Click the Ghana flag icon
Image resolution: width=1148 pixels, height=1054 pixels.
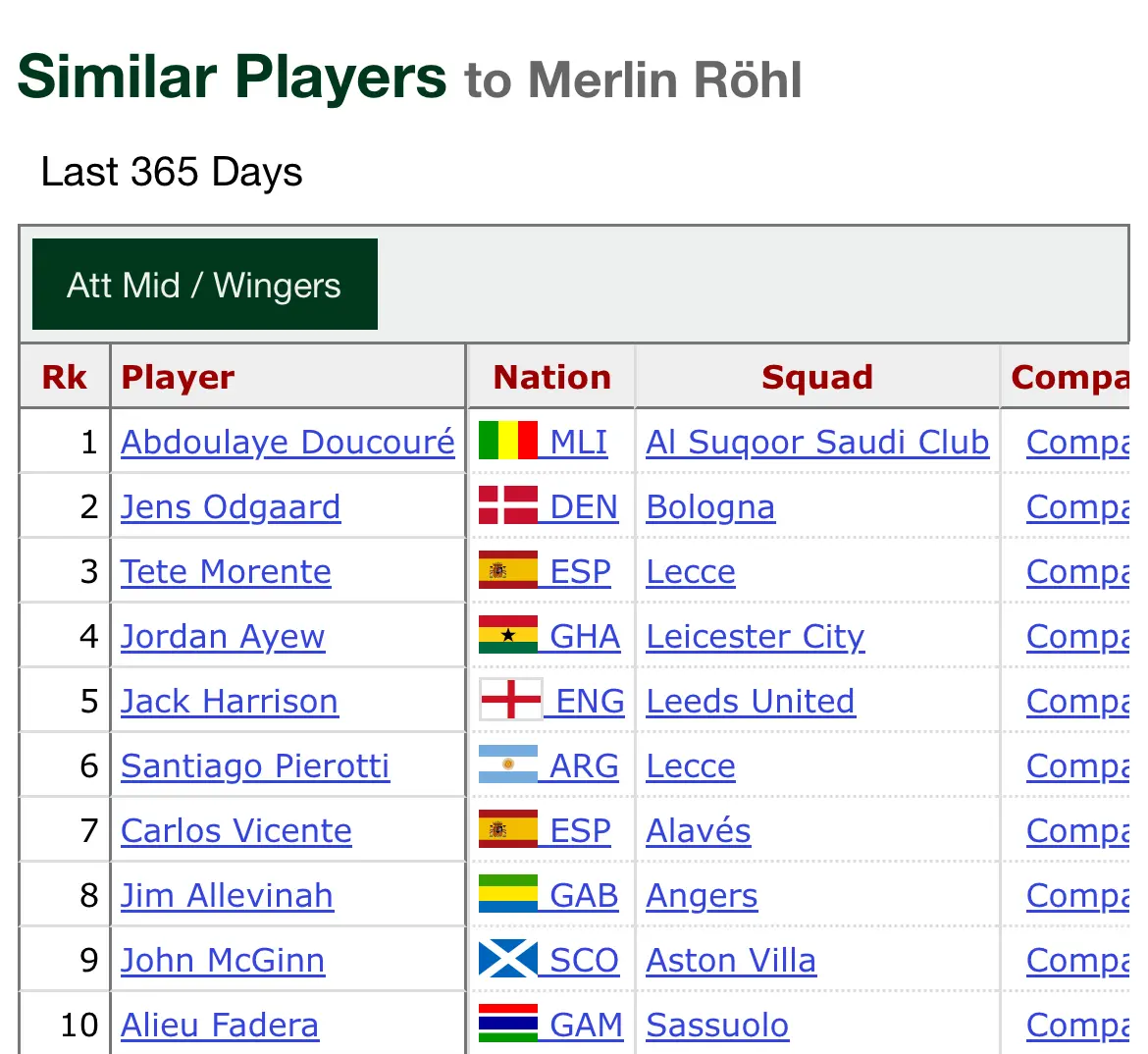(x=508, y=636)
